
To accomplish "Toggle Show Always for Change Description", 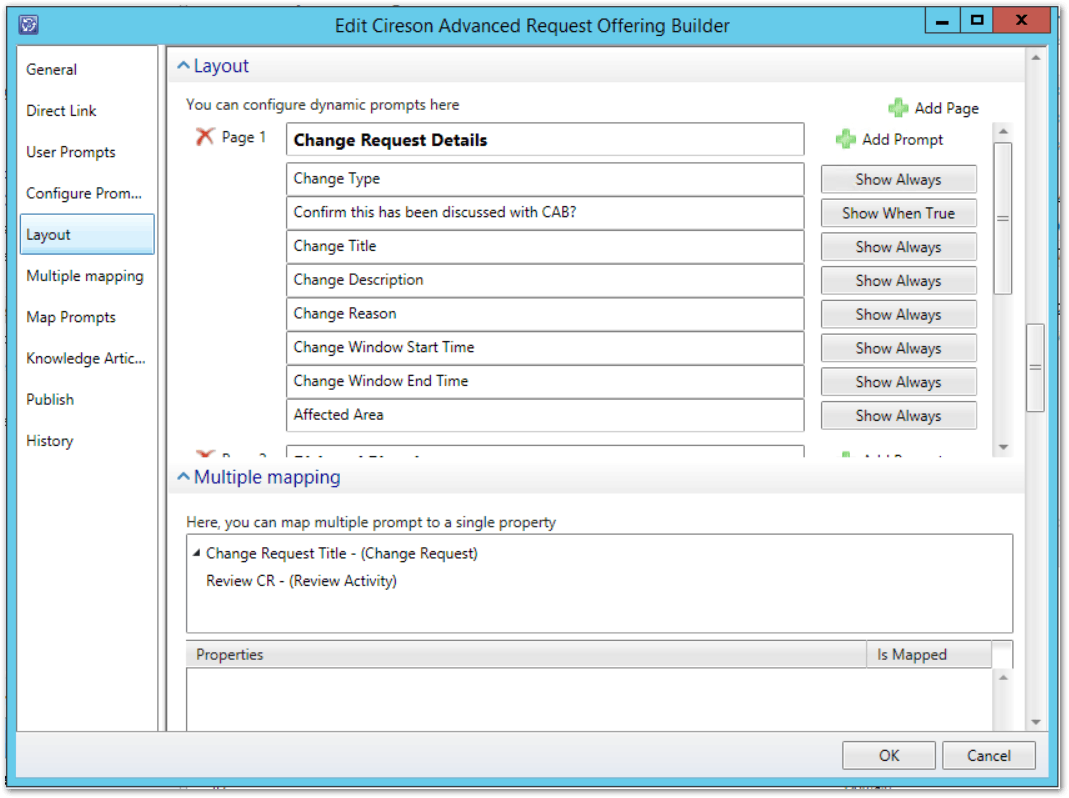I will 899,280.
